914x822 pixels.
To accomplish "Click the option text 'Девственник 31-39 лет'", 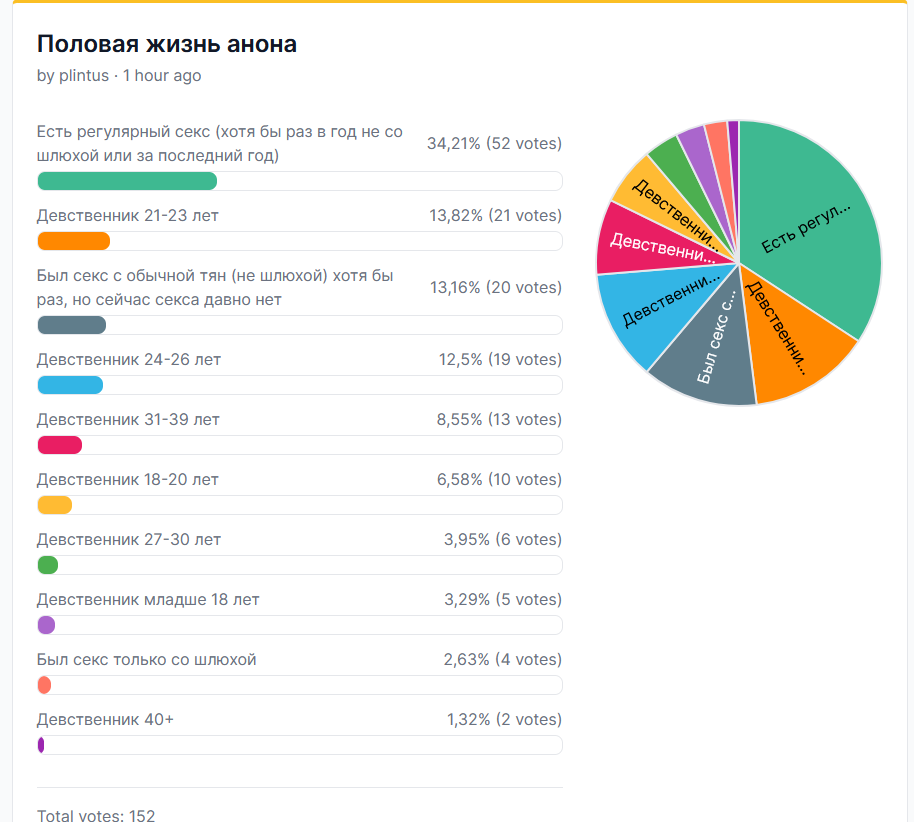I will pos(128,420).
